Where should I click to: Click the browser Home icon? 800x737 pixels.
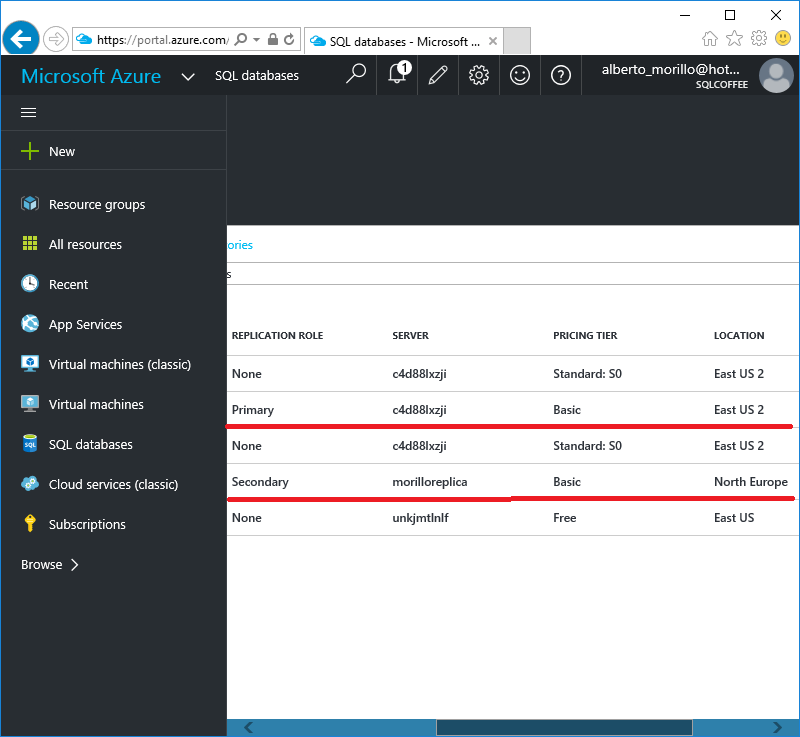710,38
